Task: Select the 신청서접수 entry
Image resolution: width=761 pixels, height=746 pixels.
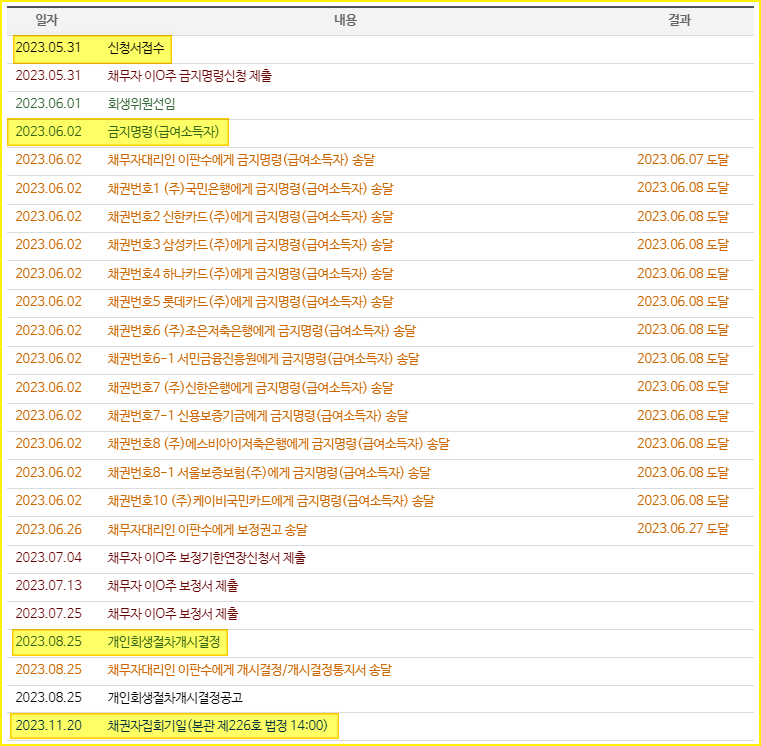Action: [x=136, y=48]
